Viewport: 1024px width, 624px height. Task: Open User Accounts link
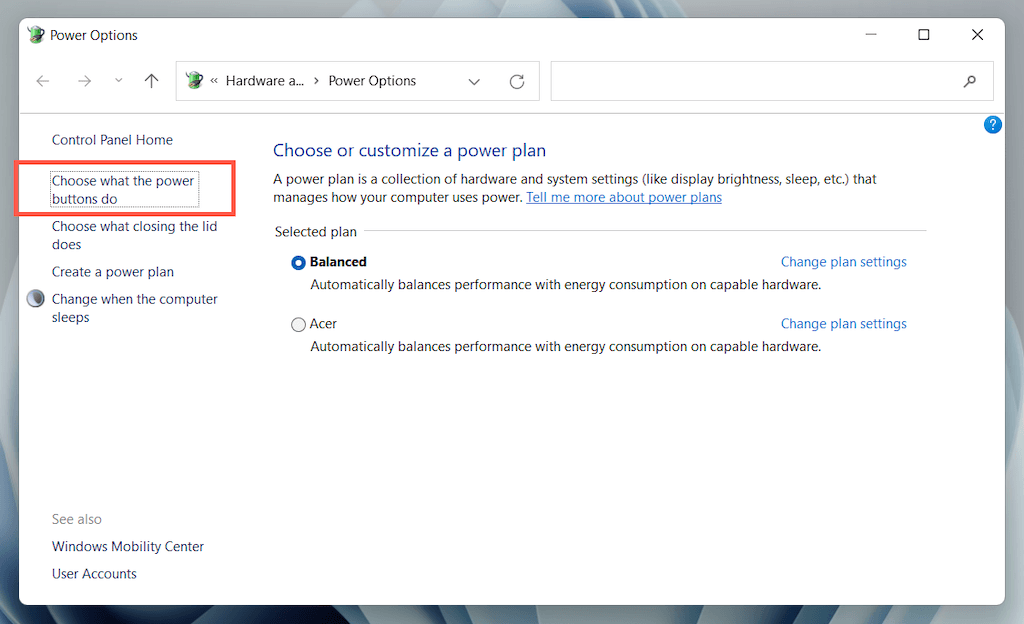tap(94, 574)
